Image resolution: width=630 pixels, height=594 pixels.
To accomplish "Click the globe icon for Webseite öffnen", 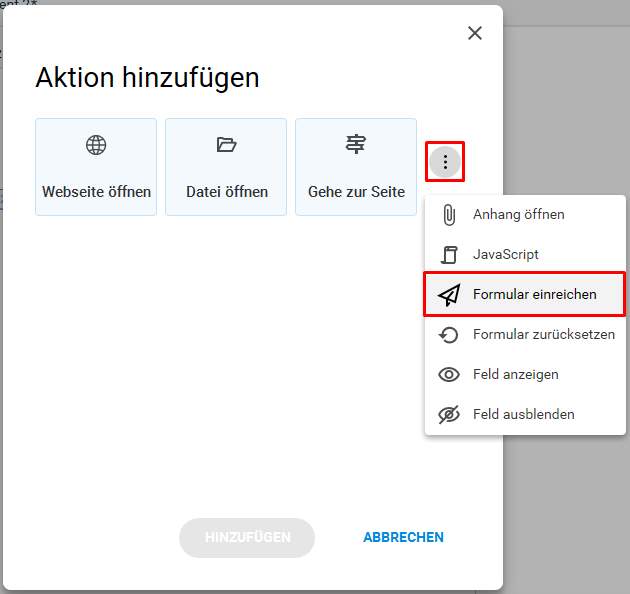I will pyautogui.click(x=96, y=145).
